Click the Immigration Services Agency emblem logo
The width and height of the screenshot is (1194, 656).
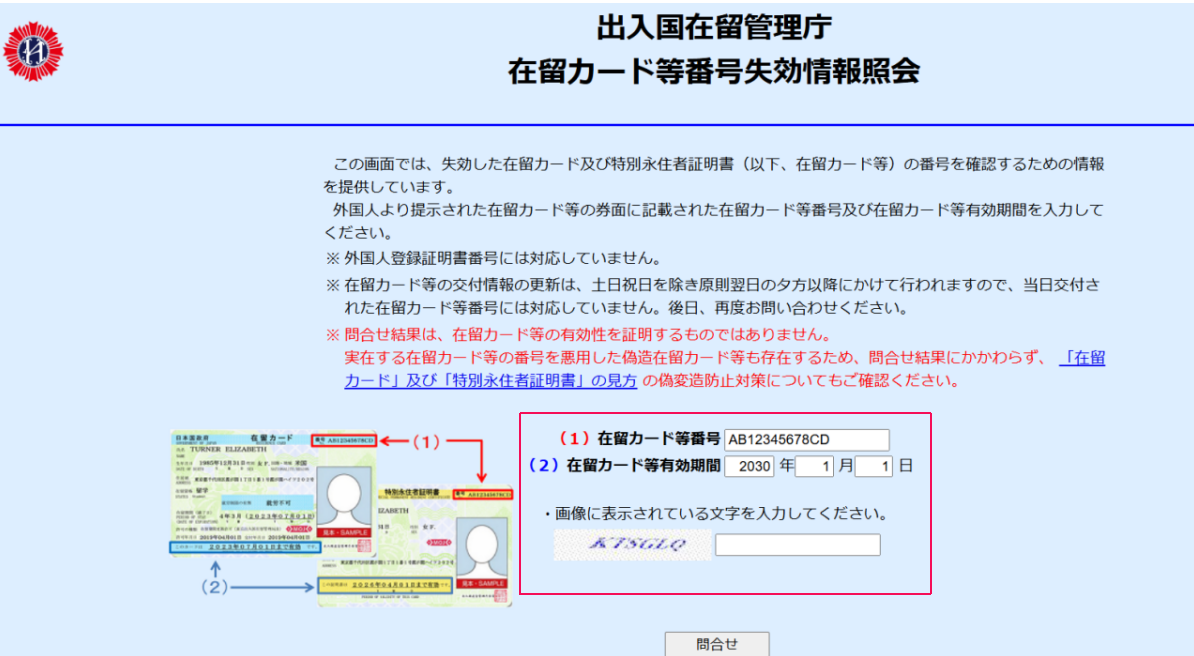coord(33,52)
